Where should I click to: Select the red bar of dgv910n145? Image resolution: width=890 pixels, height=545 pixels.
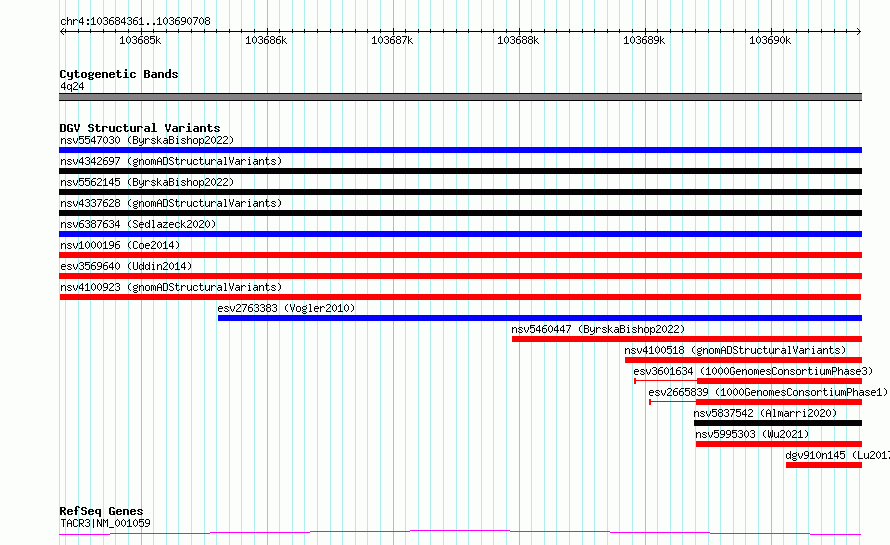(824, 465)
